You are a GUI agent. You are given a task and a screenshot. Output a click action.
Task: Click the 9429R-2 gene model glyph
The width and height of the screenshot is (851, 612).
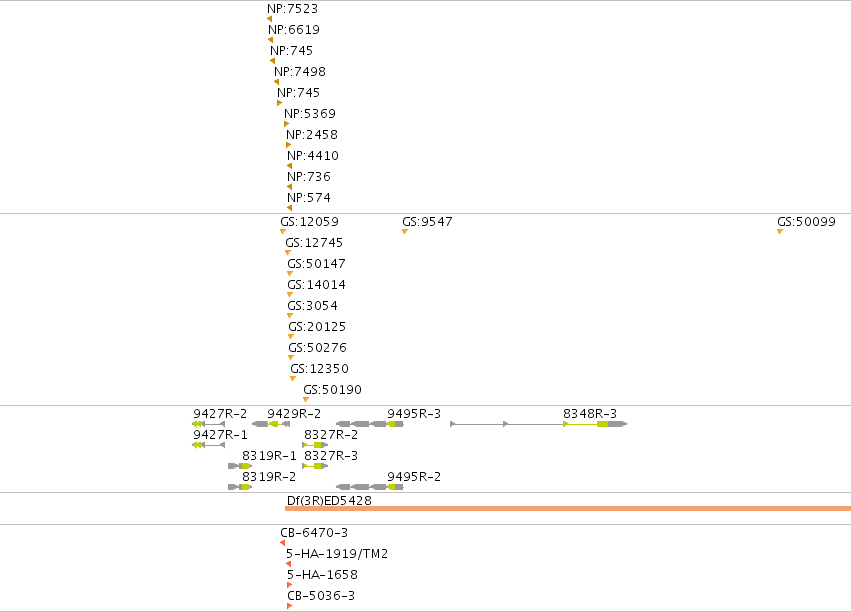point(271,424)
